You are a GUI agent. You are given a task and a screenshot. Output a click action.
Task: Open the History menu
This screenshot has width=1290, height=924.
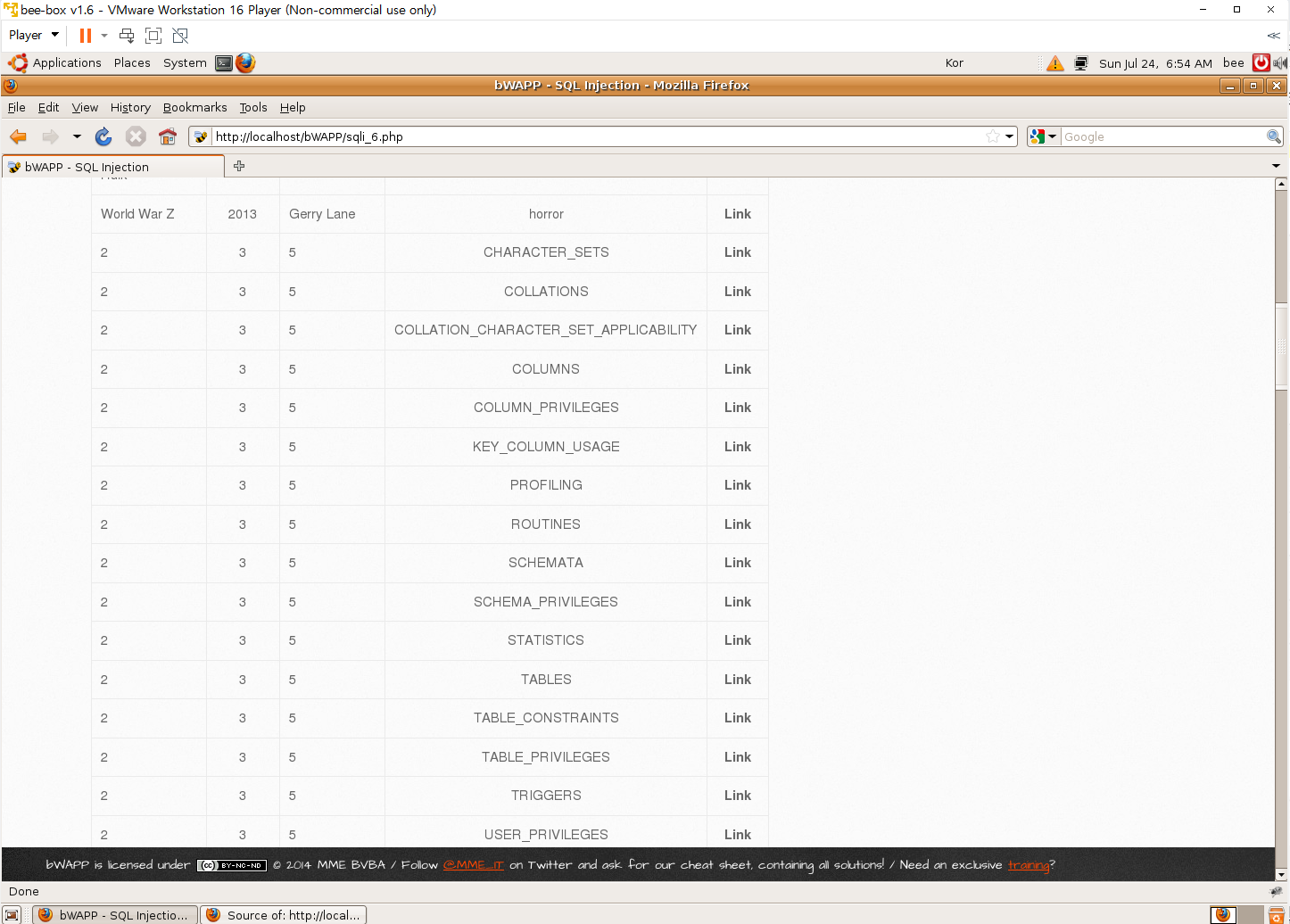130,107
